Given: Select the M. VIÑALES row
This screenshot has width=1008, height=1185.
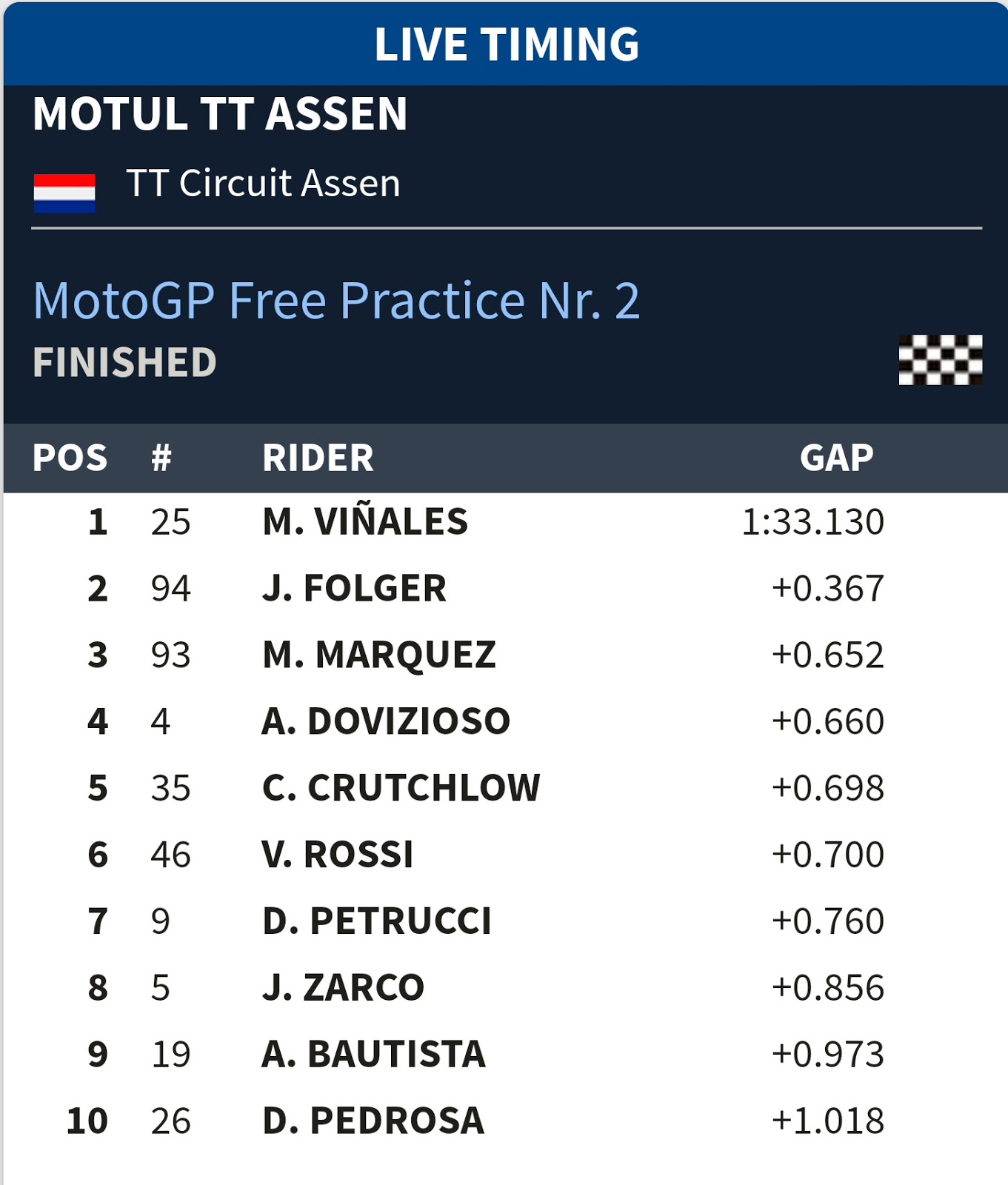Looking at the screenshot, I should 506,522.
